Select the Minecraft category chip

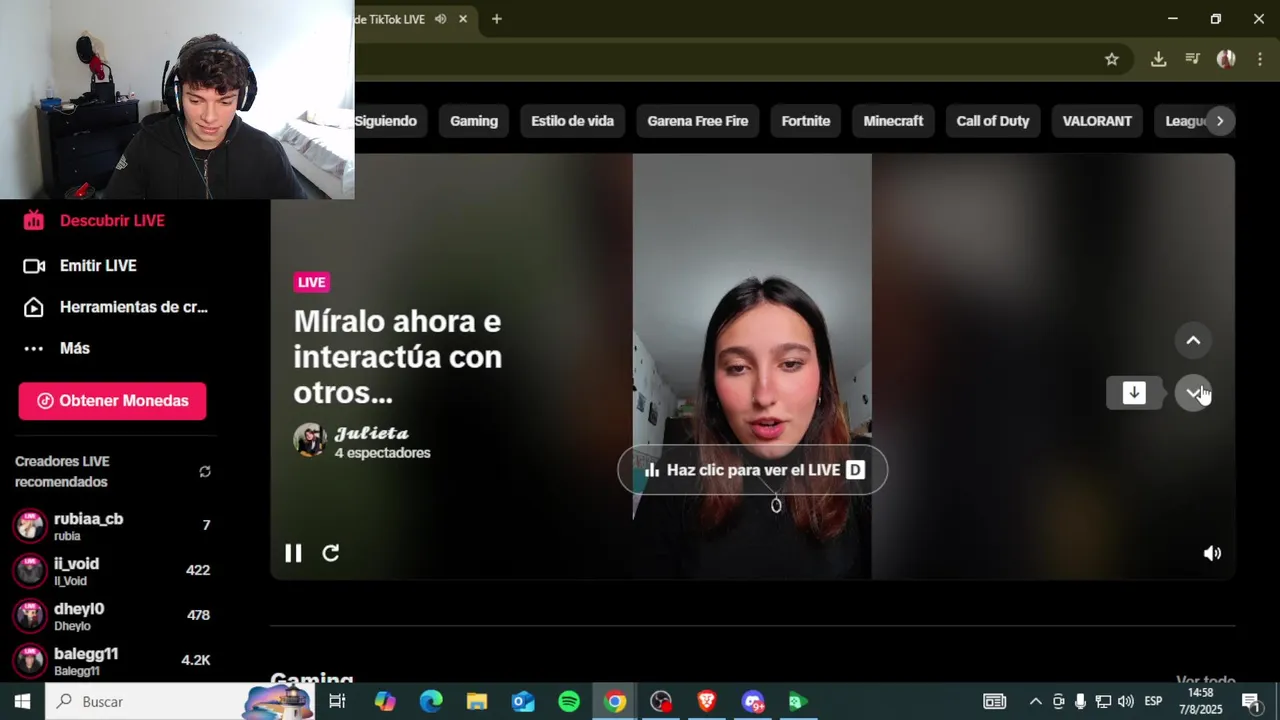(893, 121)
